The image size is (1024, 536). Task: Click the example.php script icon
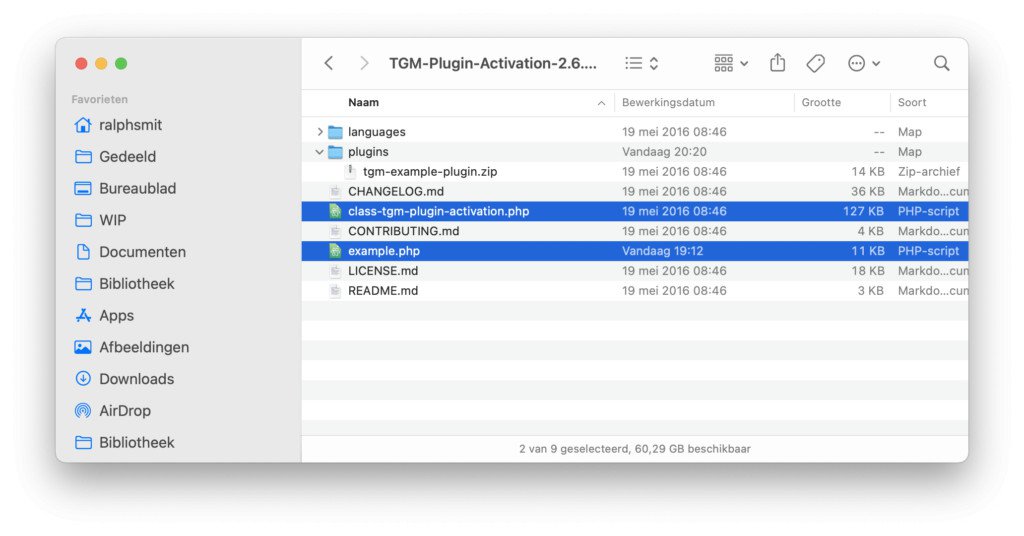pyautogui.click(x=335, y=251)
